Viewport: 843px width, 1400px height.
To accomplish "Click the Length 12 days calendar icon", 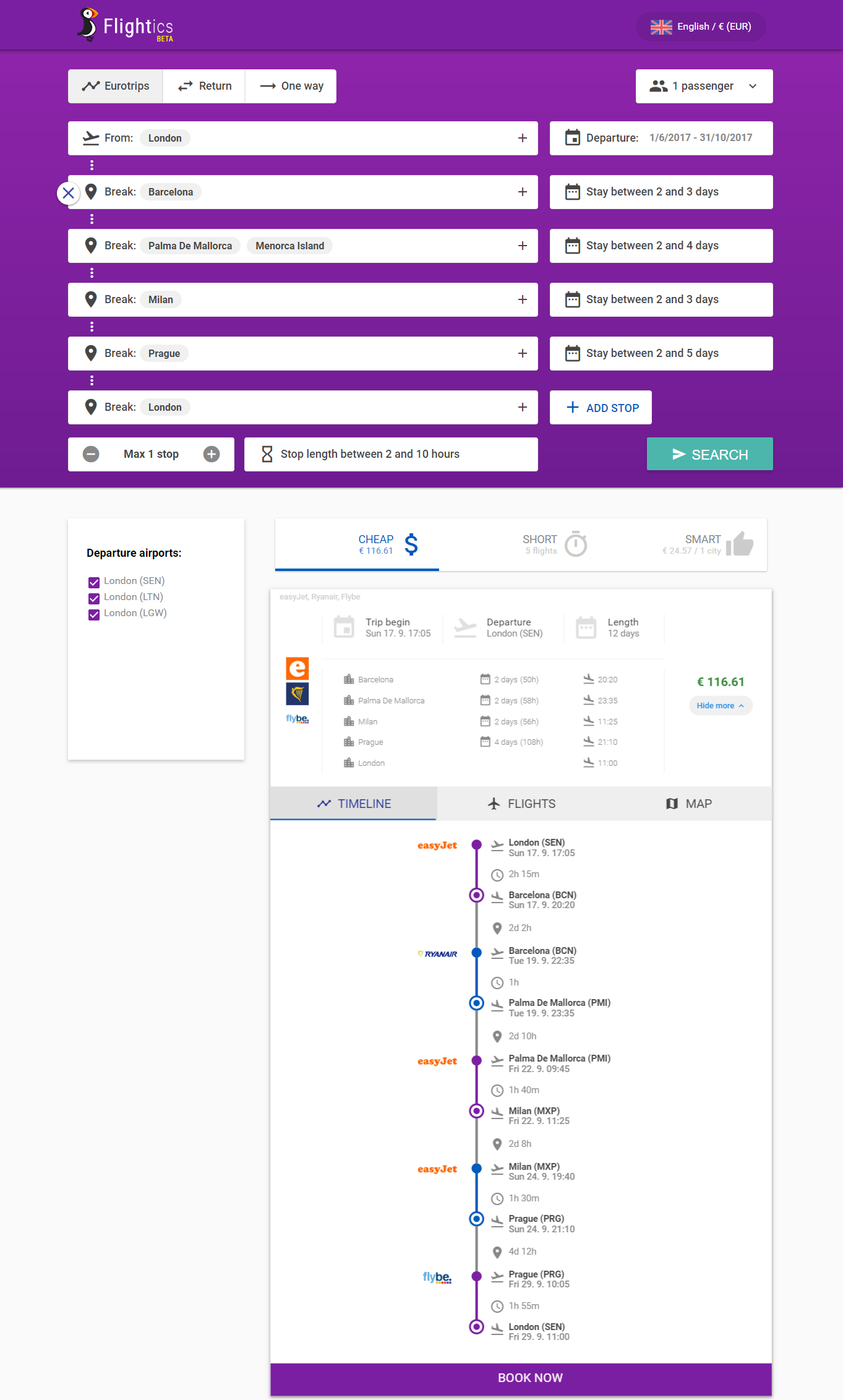I will [586, 627].
